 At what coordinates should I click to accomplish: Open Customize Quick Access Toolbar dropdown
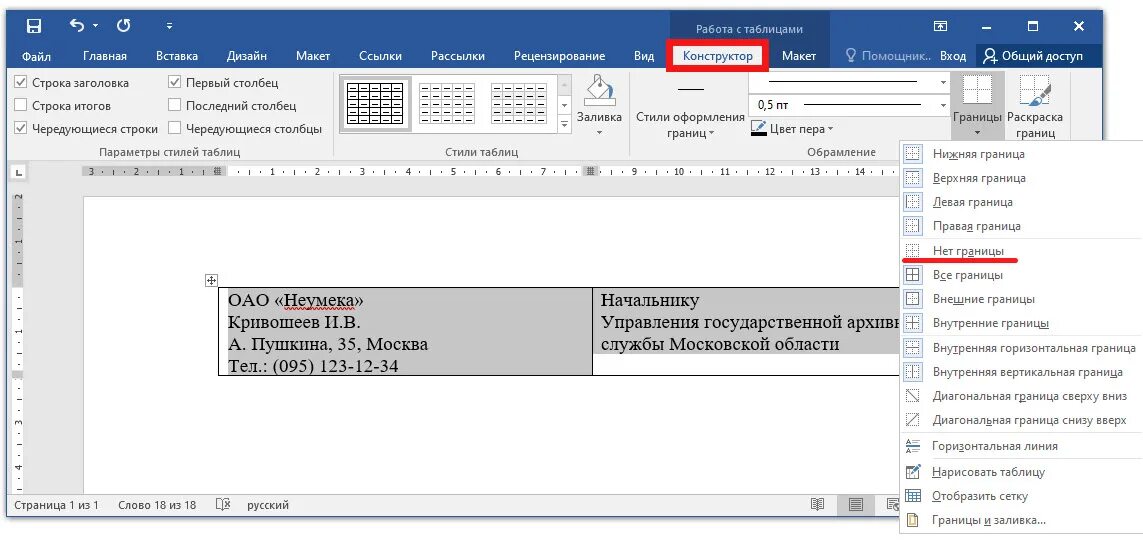(x=170, y=27)
